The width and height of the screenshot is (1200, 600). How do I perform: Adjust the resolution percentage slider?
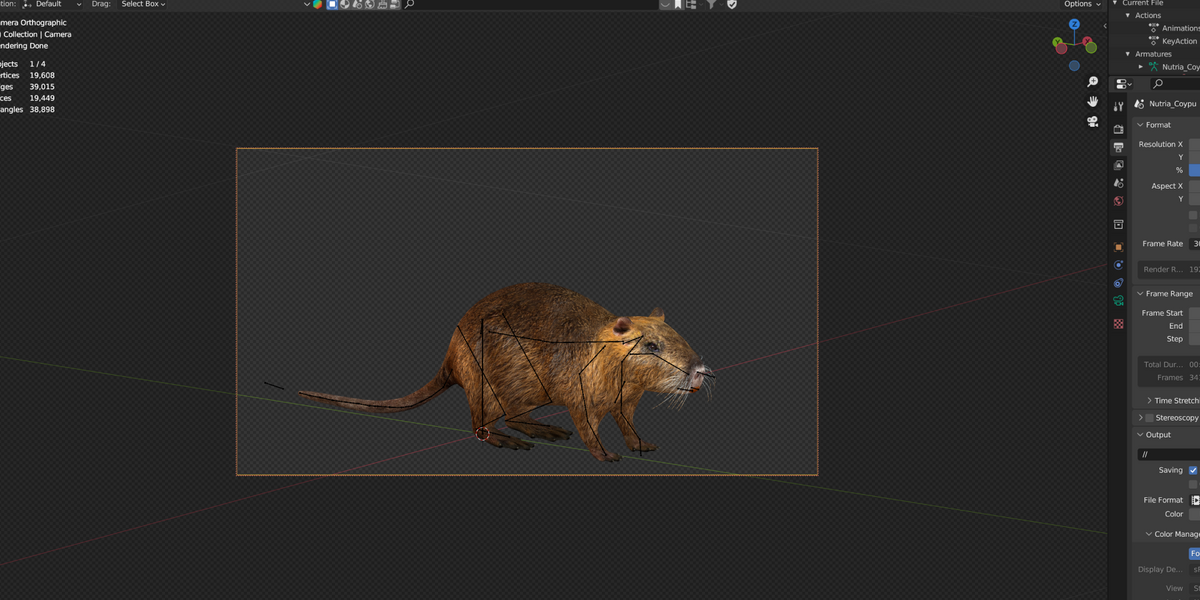coord(1194,170)
